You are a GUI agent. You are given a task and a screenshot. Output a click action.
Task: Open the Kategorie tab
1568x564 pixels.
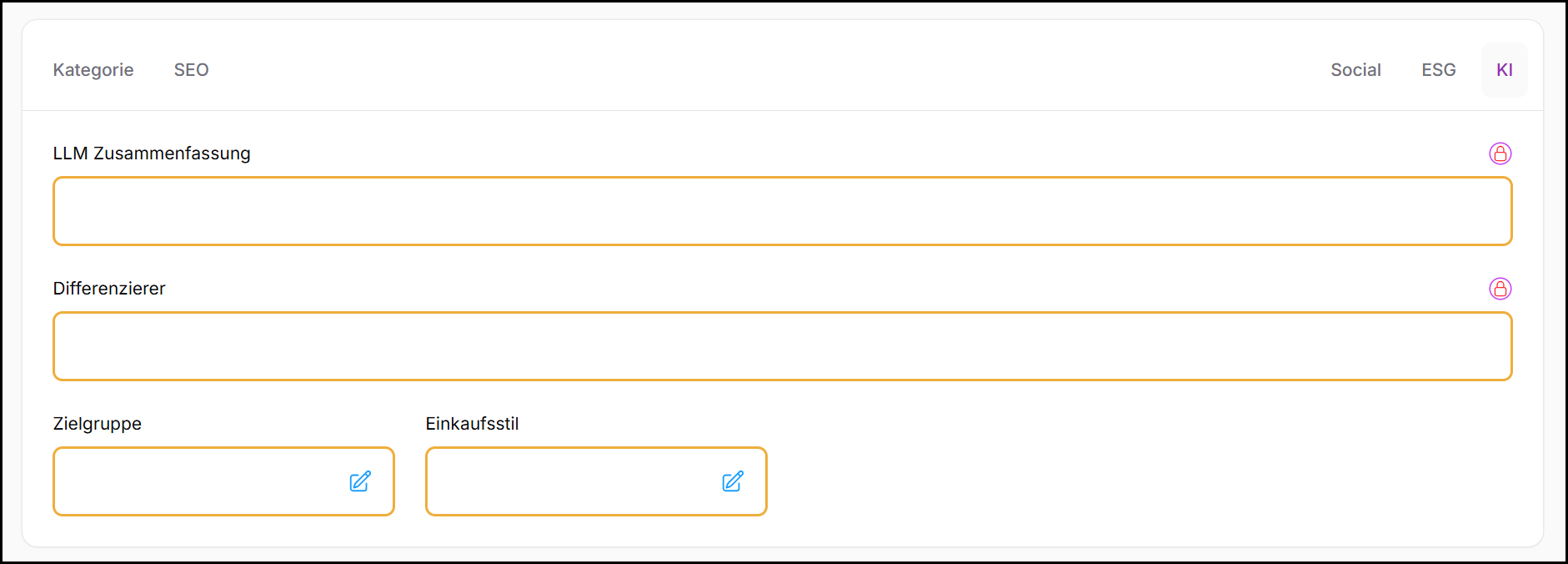point(93,70)
